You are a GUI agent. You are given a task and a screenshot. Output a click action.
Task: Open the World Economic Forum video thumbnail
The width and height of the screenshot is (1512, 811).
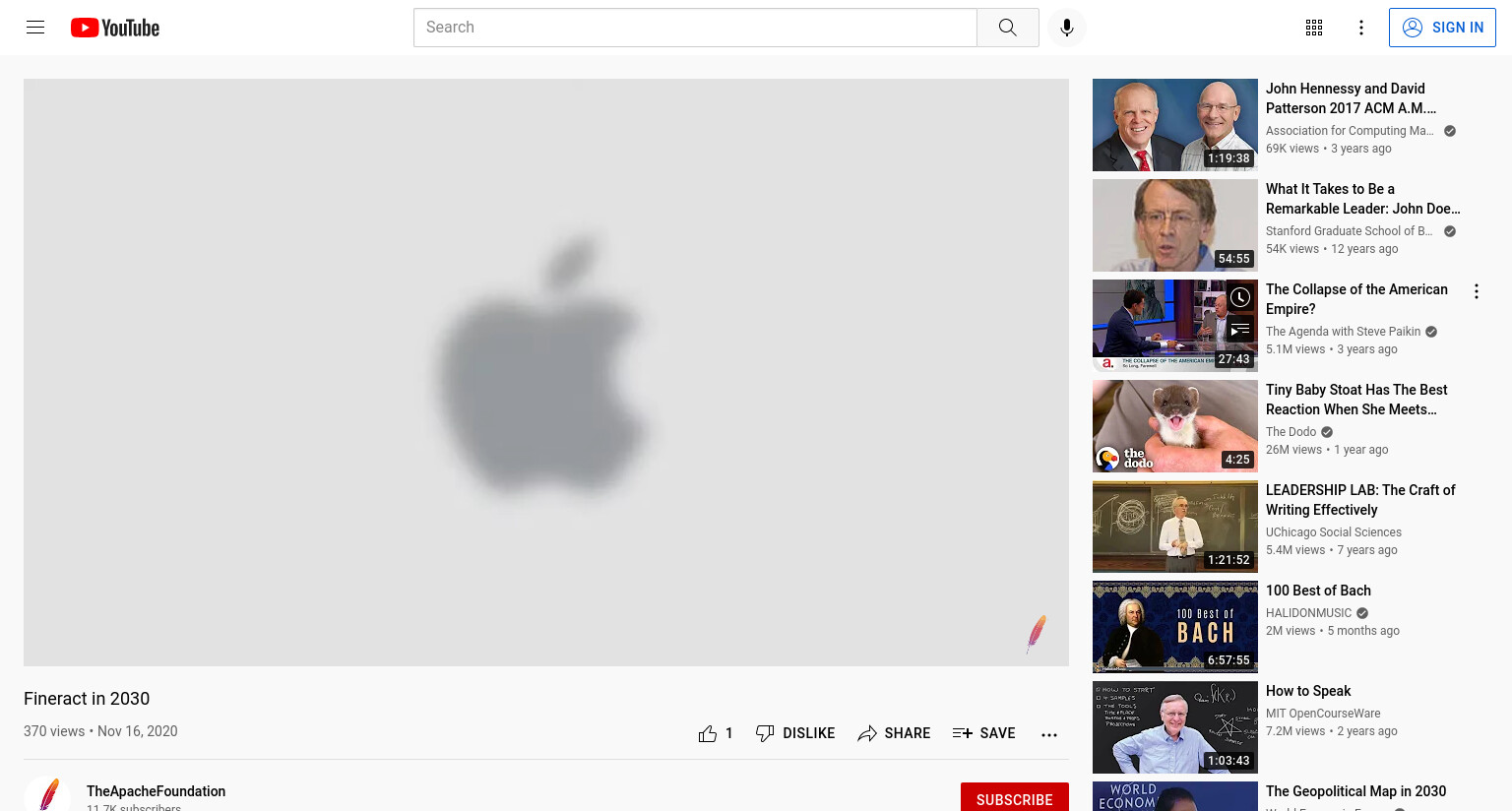[1175, 796]
